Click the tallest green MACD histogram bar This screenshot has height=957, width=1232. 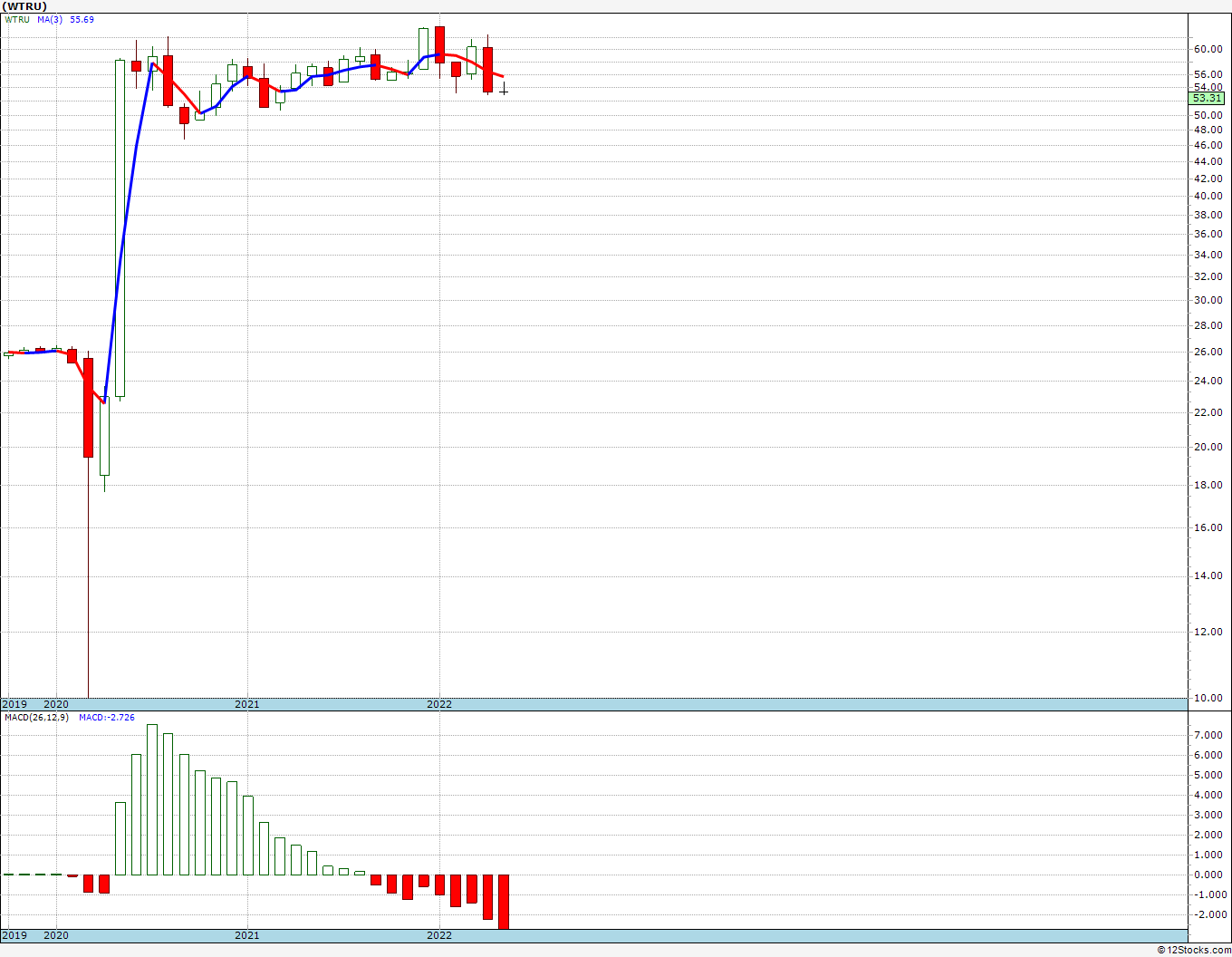point(152,799)
